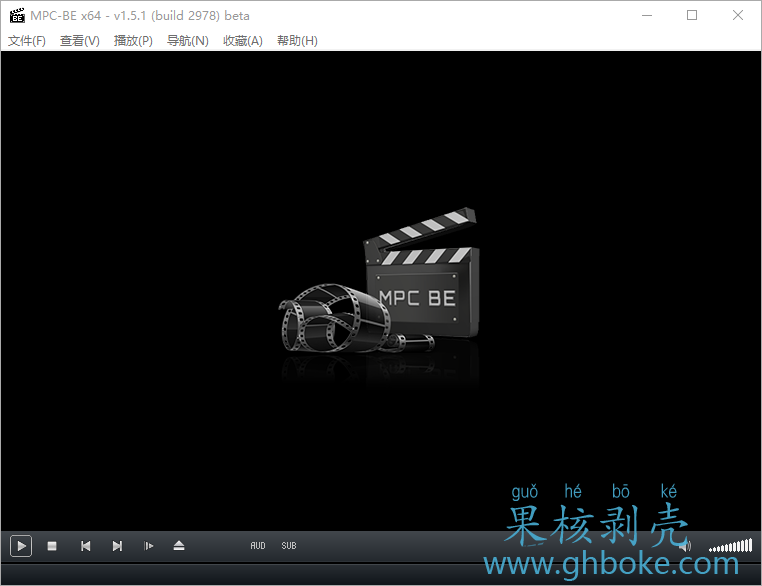Skip to previous track

86,546
